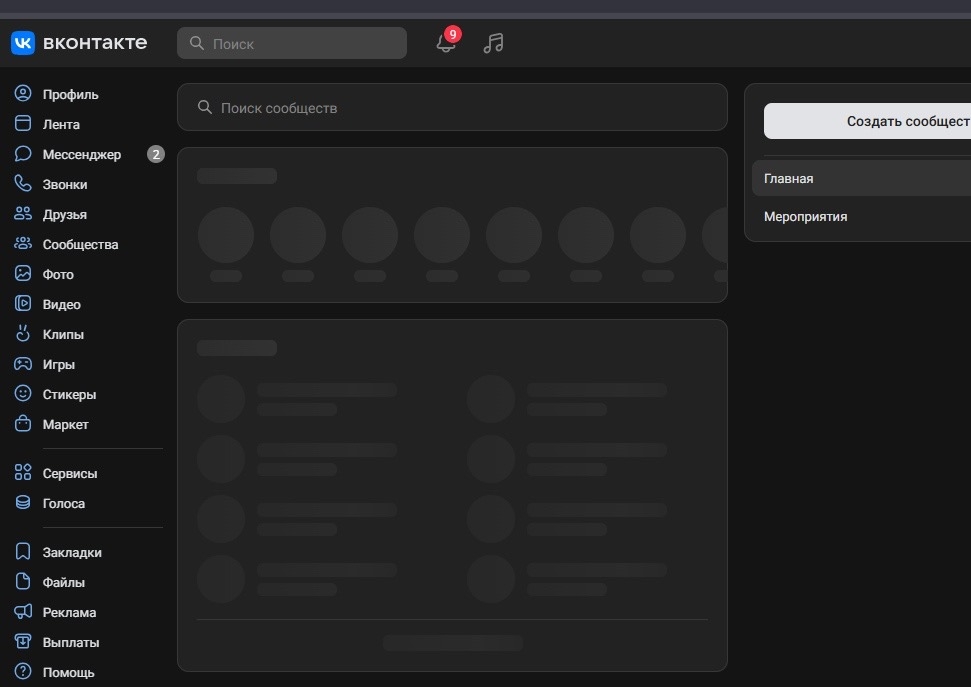The width and height of the screenshot is (971, 687).
Task: Click the Лента sidebar icon
Action: tap(23, 123)
